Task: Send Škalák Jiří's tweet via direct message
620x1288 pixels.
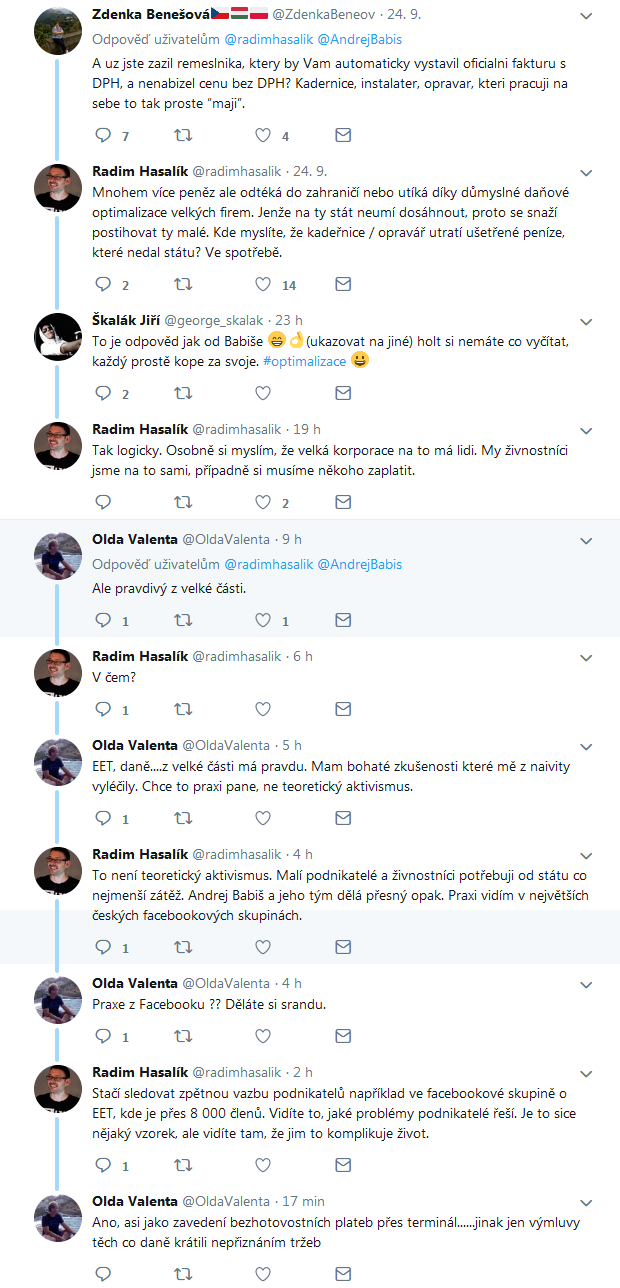Action: (342, 393)
